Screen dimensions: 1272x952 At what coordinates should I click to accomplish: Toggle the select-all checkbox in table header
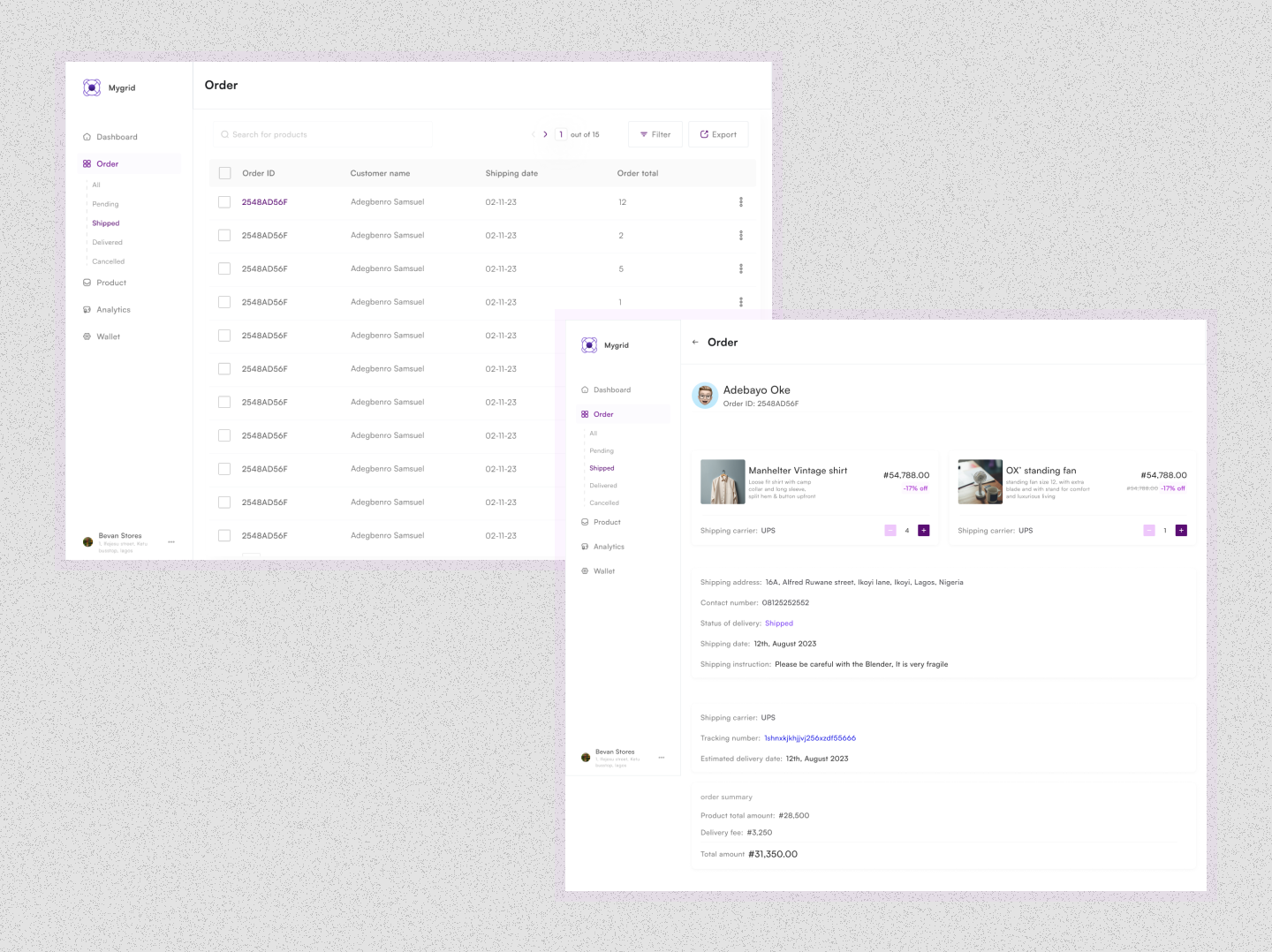click(224, 173)
